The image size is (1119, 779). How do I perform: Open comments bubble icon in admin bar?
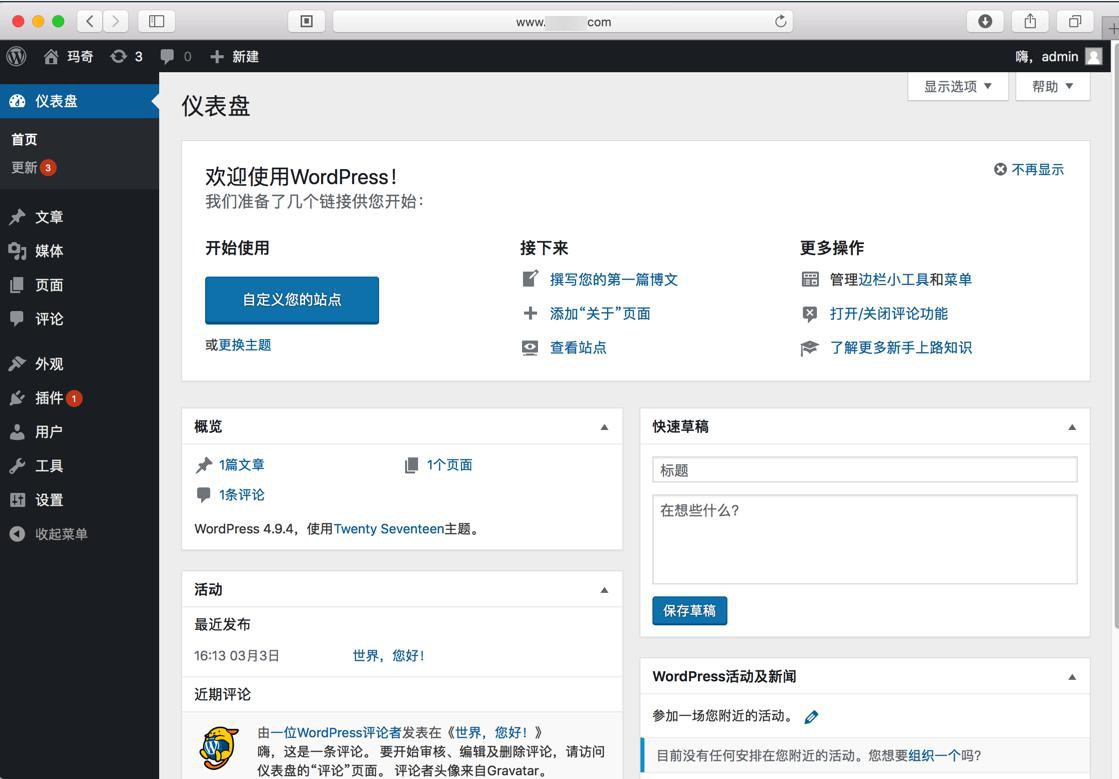167,56
